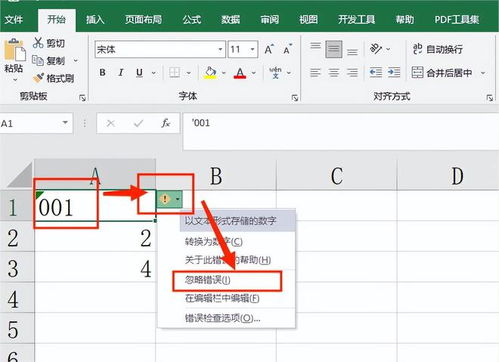
Task: Click the Paste clipboard icon
Action: coord(14,49)
